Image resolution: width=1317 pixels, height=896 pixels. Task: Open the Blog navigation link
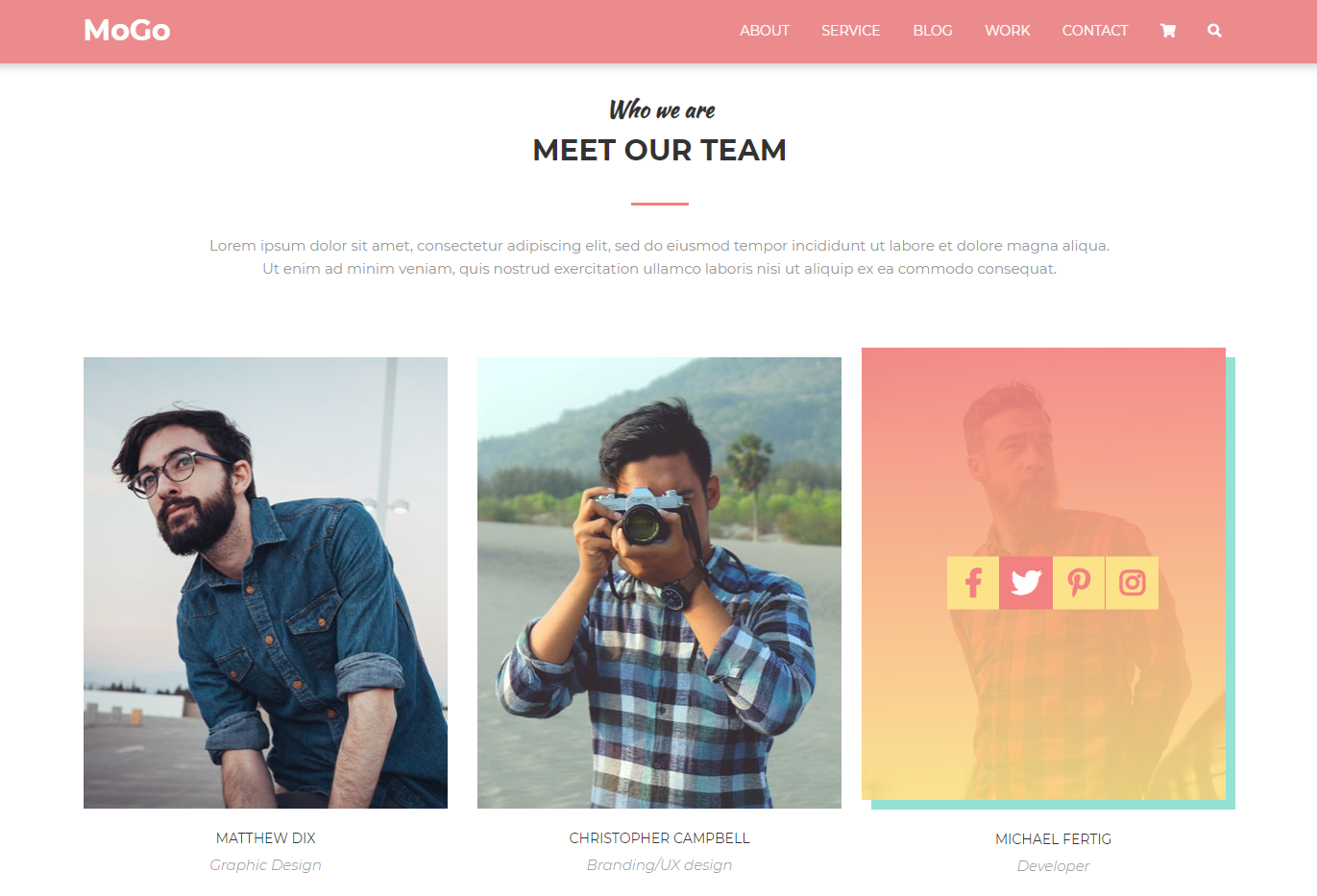(x=933, y=31)
